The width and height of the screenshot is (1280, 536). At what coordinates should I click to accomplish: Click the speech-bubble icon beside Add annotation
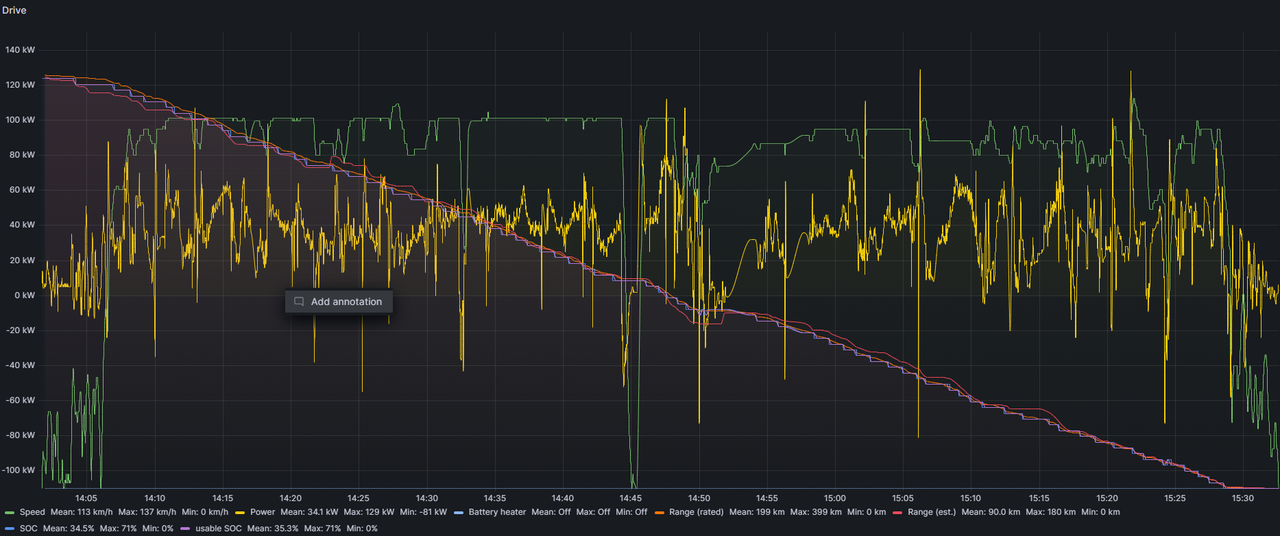pos(298,301)
